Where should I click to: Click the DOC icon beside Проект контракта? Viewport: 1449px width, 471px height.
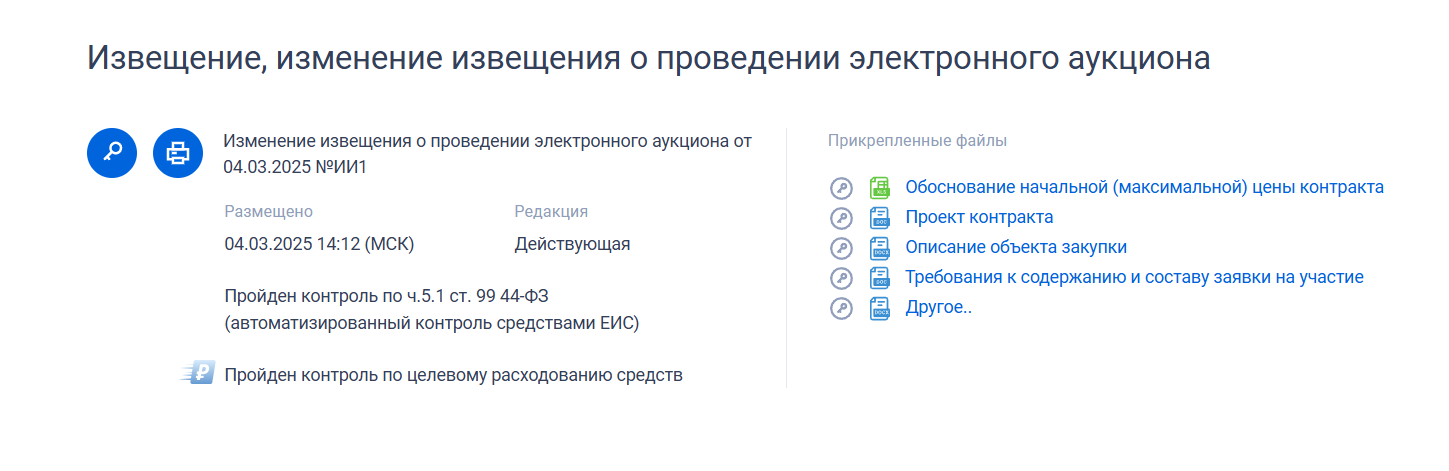point(880,218)
